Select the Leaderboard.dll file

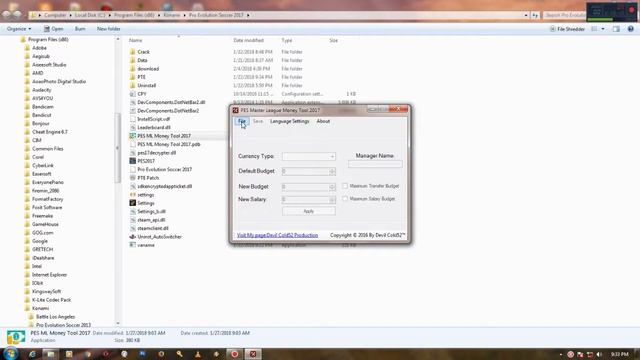coord(154,127)
